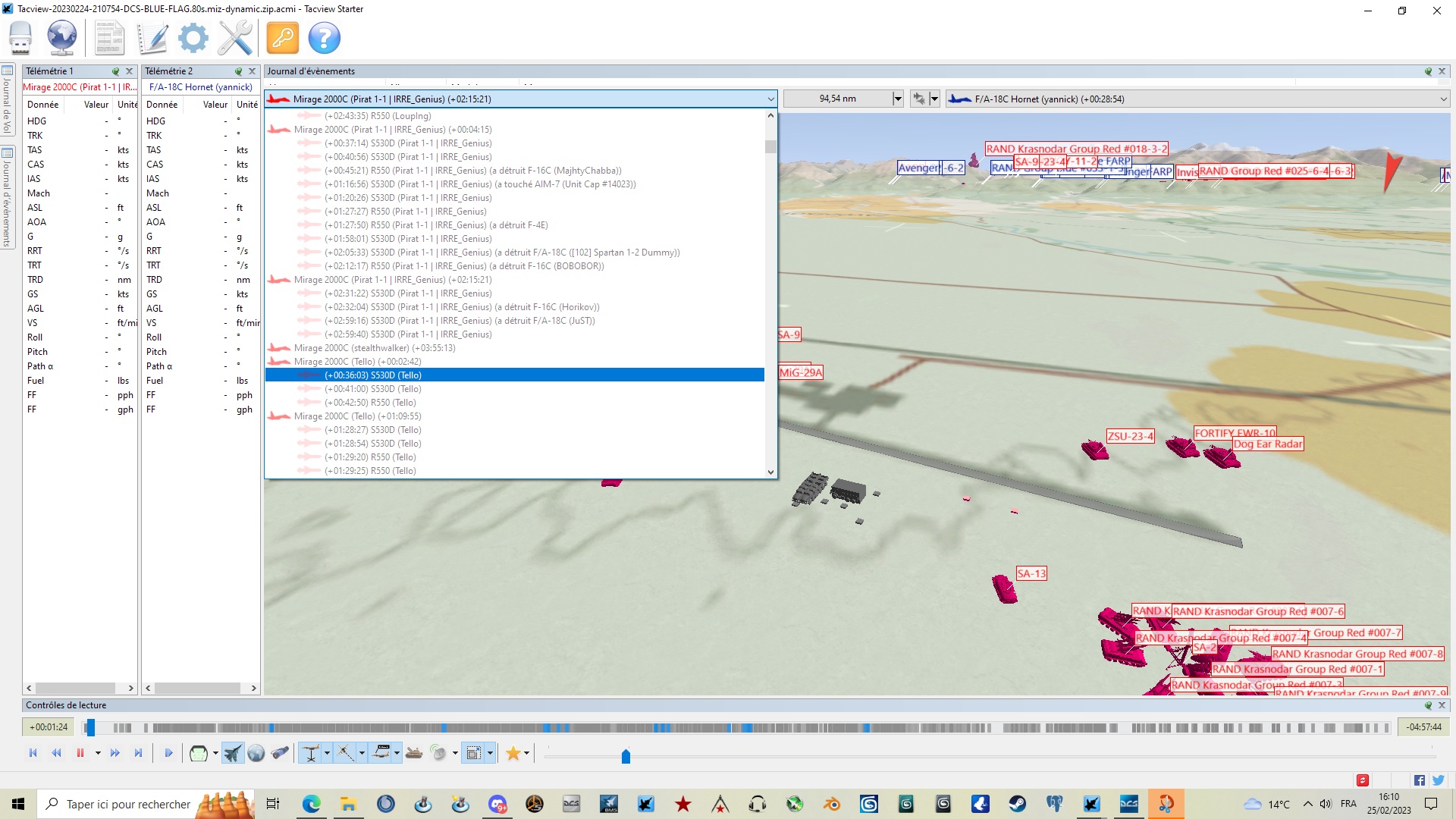Pin the Télémétrie 1 panel
This screenshot has width=1456, height=819.
point(115,71)
